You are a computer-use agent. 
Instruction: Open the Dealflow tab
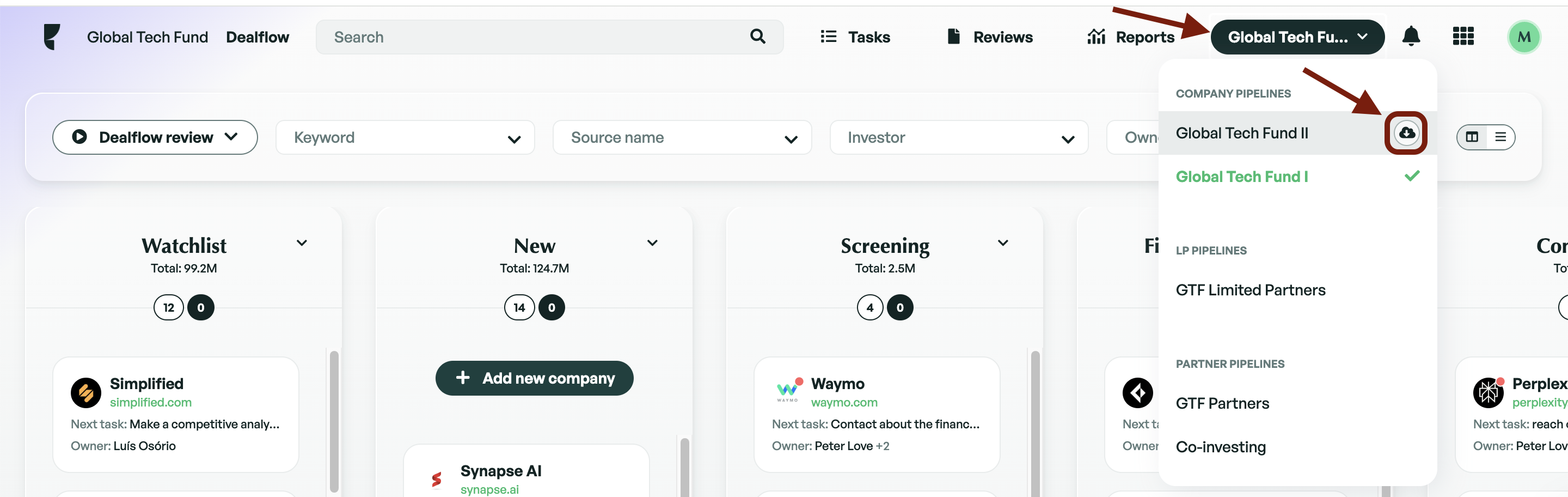pyautogui.click(x=258, y=37)
